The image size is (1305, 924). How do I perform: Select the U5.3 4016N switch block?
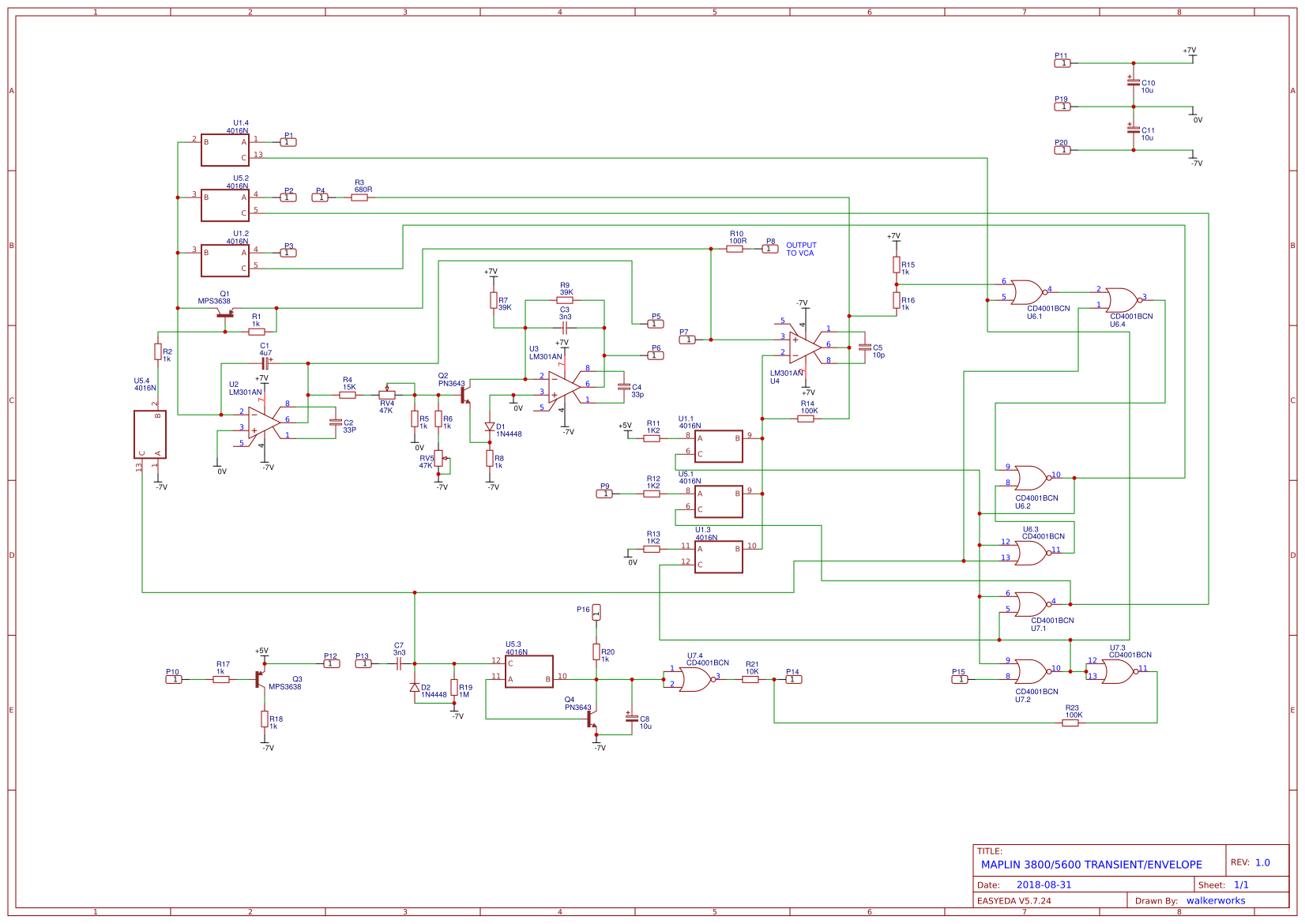click(528, 671)
